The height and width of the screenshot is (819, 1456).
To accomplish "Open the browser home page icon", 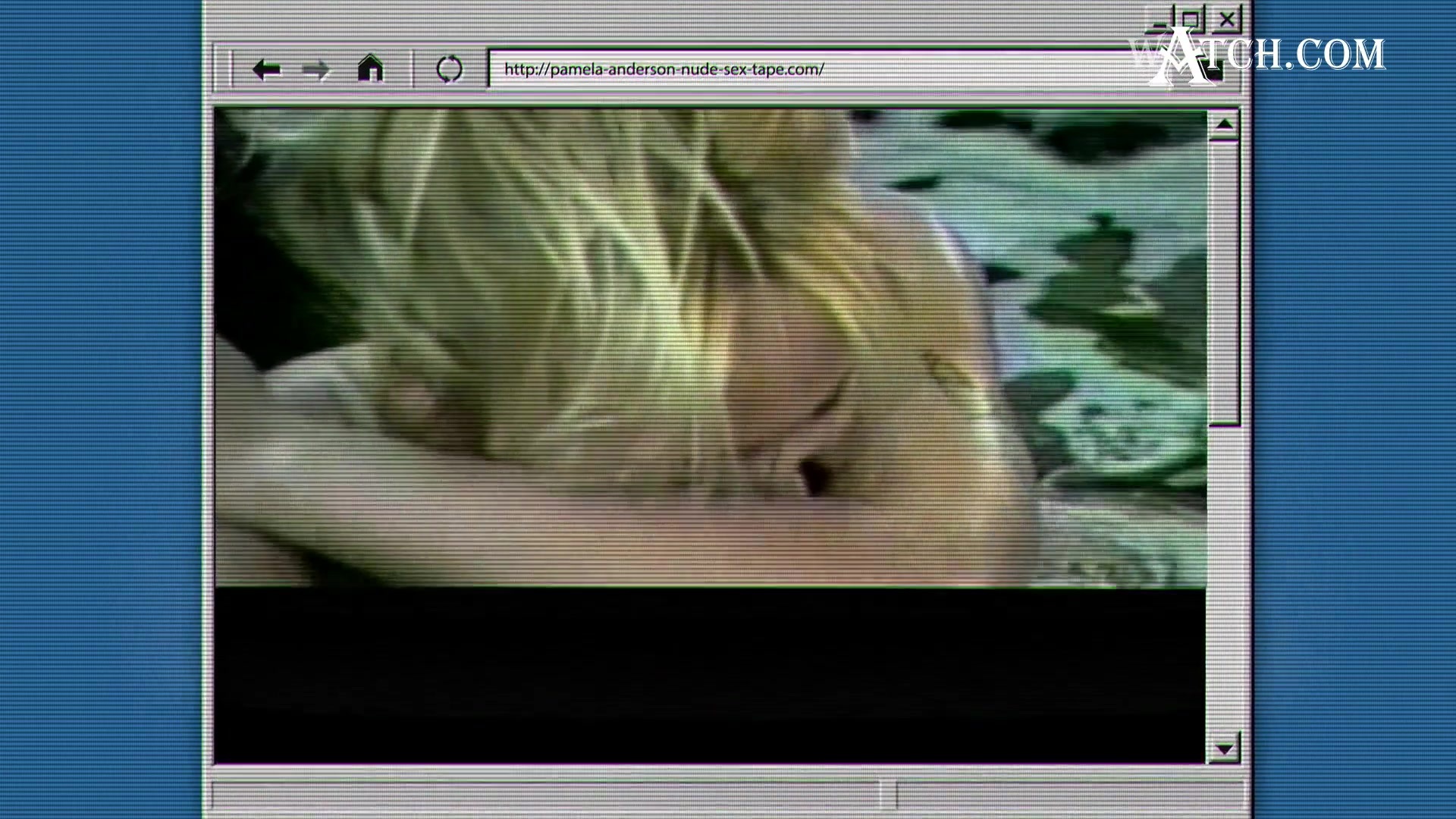I will point(370,69).
